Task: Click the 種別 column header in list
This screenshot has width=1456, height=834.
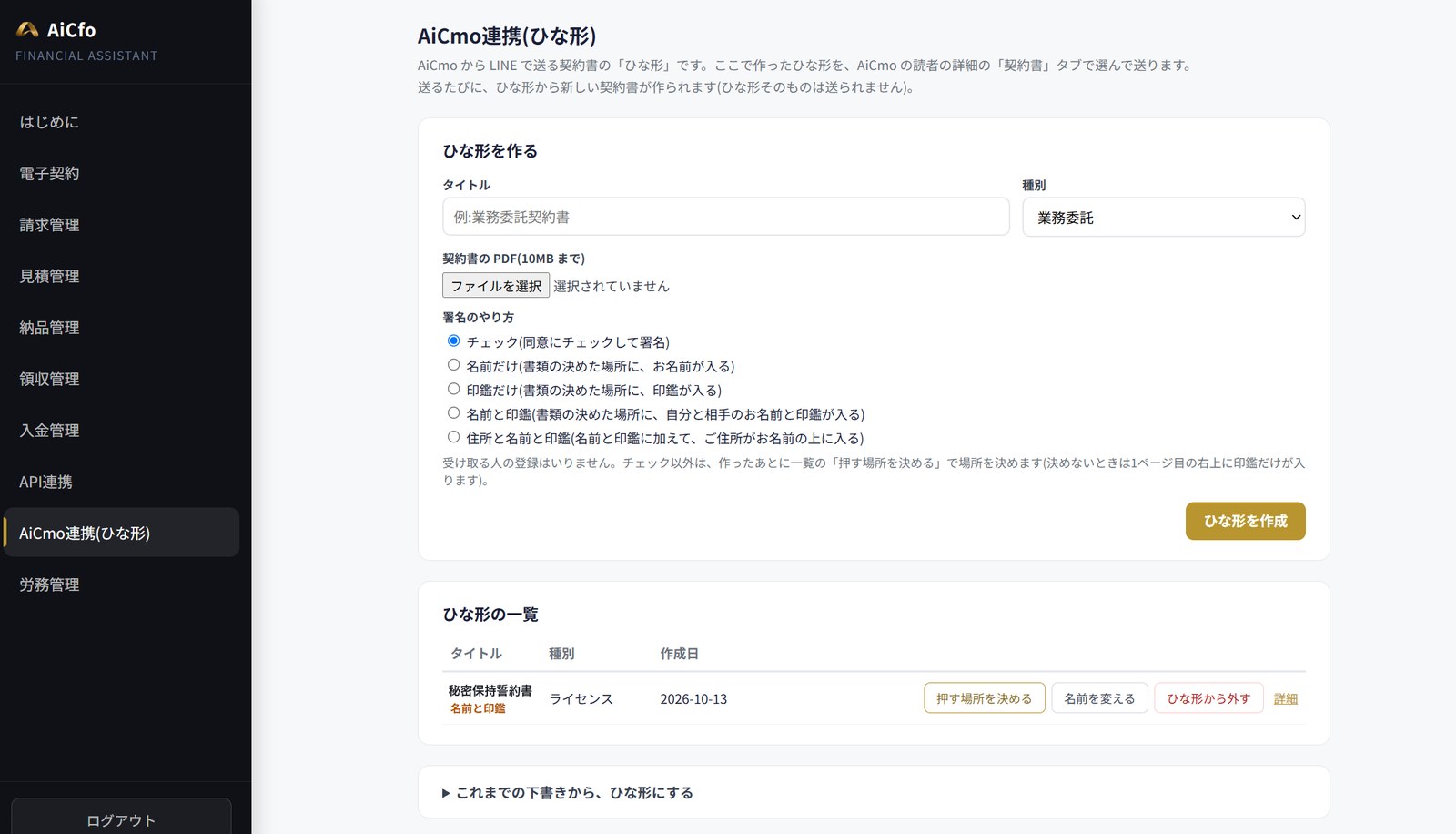Action: 561,654
